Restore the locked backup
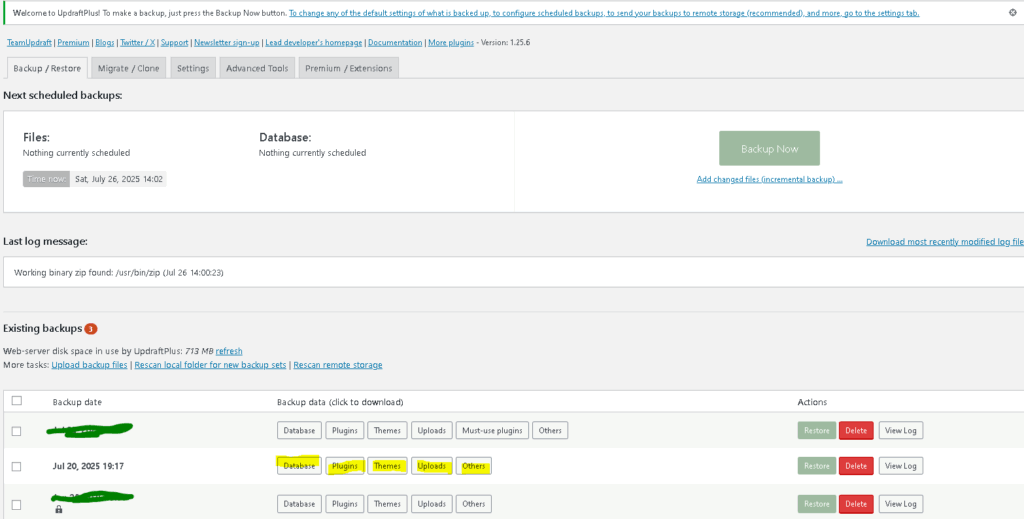The image size is (1024, 519). (816, 504)
